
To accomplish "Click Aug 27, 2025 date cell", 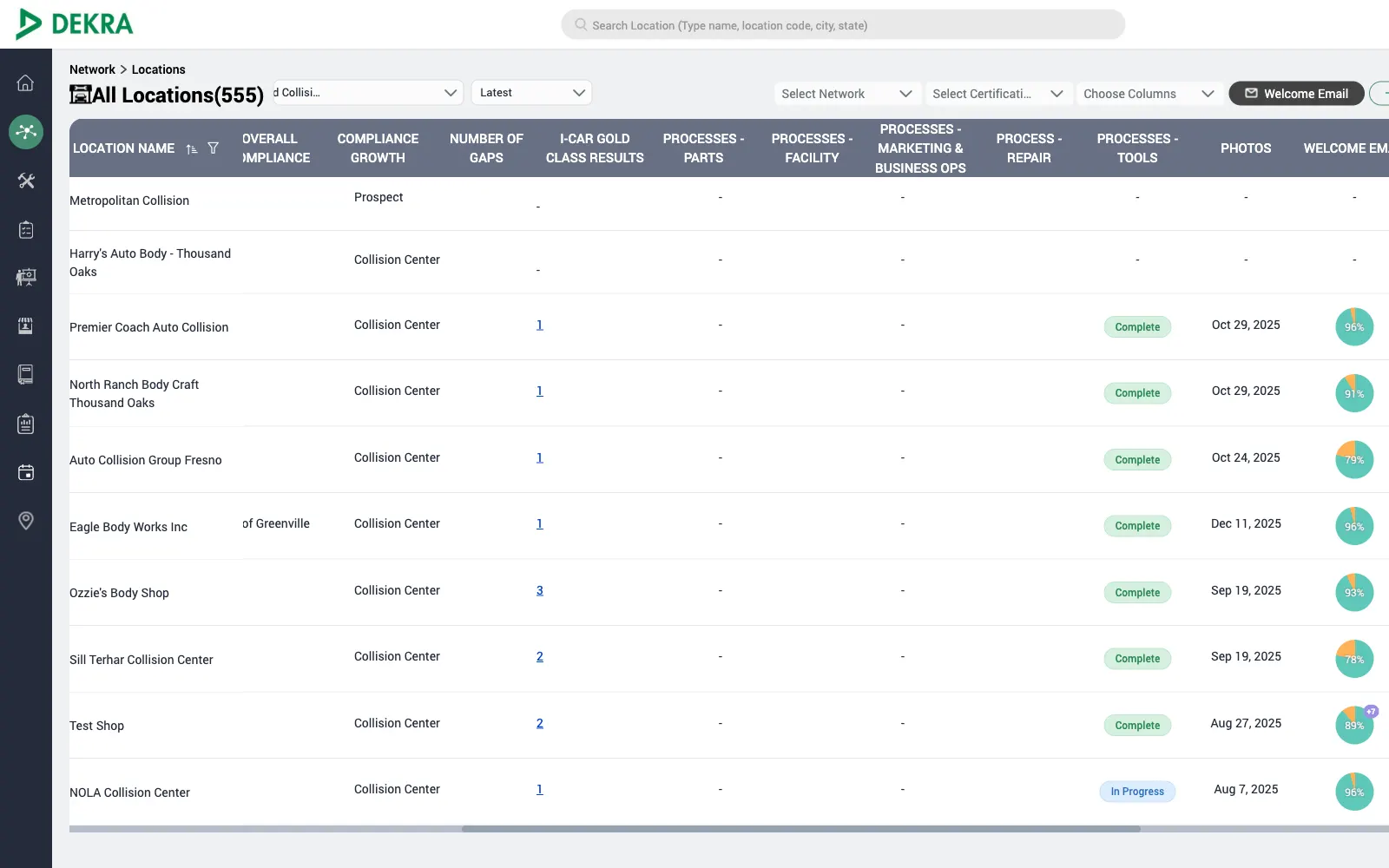I will click(1246, 723).
